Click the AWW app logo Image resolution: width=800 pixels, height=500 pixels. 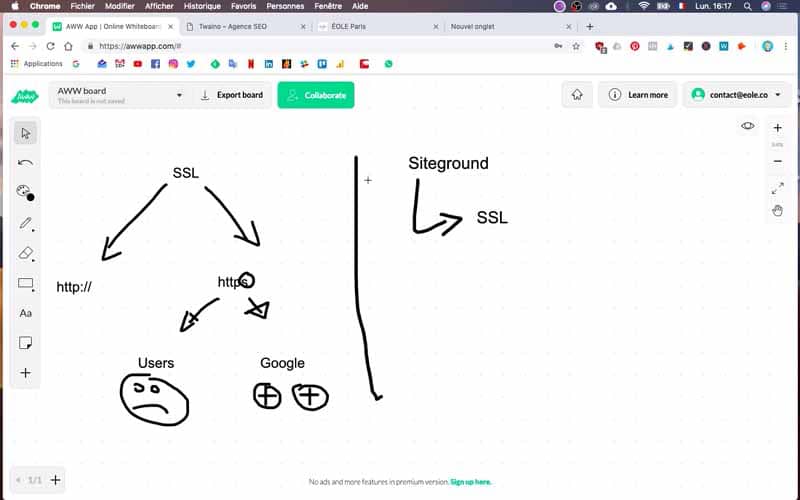(24, 95)
